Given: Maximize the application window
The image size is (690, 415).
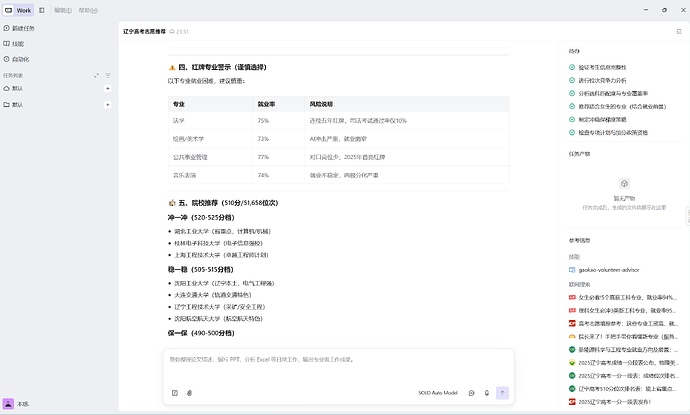Looking at the screenshot, I should click(x=664, y=10).
